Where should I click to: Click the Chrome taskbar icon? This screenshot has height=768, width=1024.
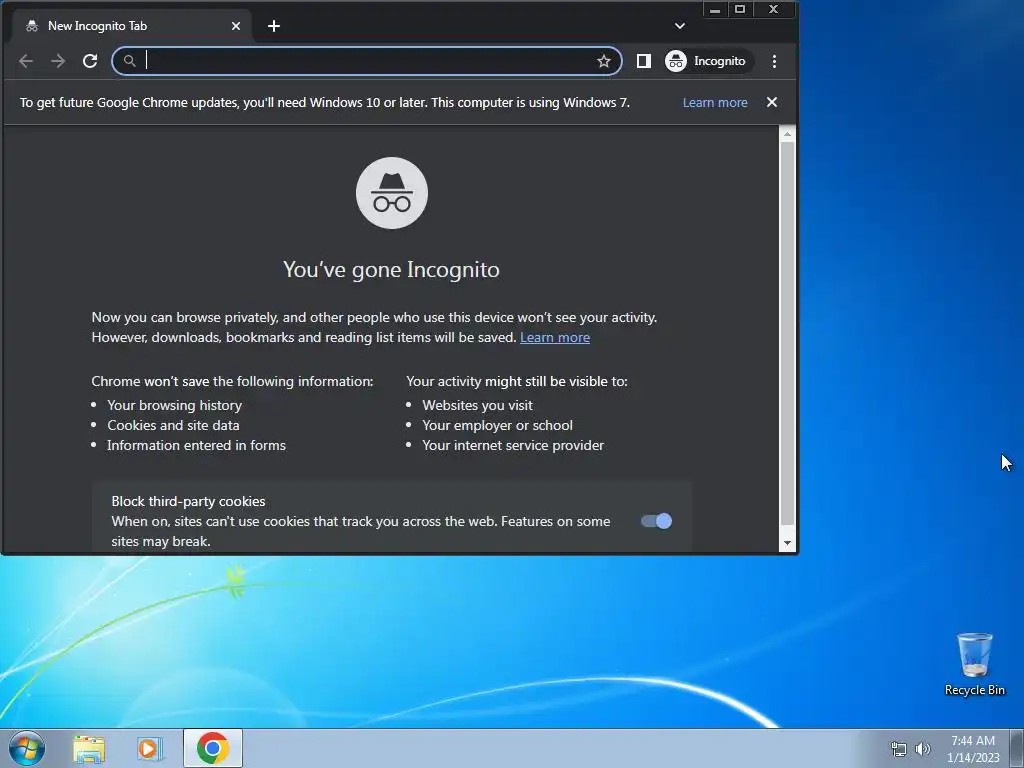[x=213, y=748]
